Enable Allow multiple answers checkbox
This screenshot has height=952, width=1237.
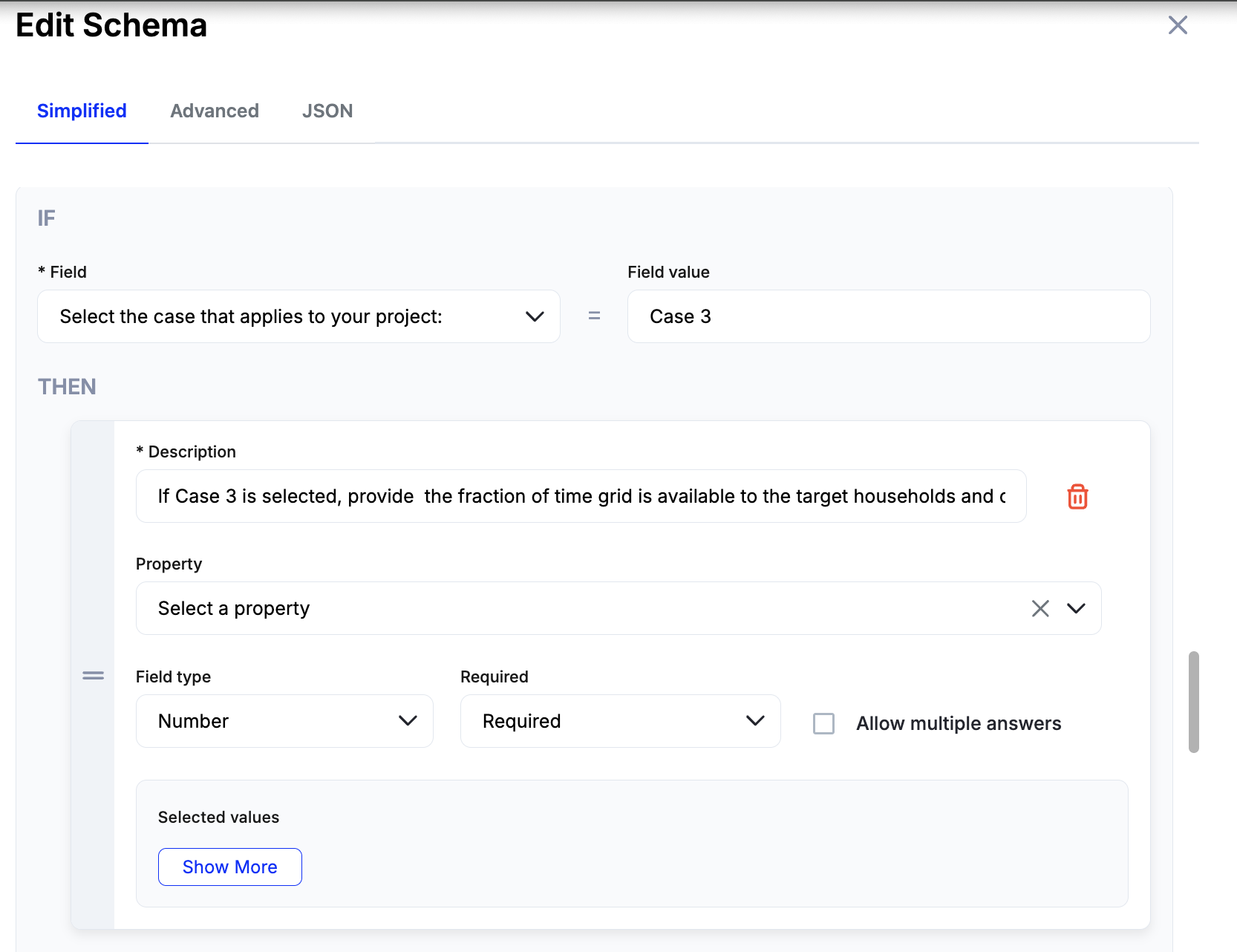click(x=823, y=723)
